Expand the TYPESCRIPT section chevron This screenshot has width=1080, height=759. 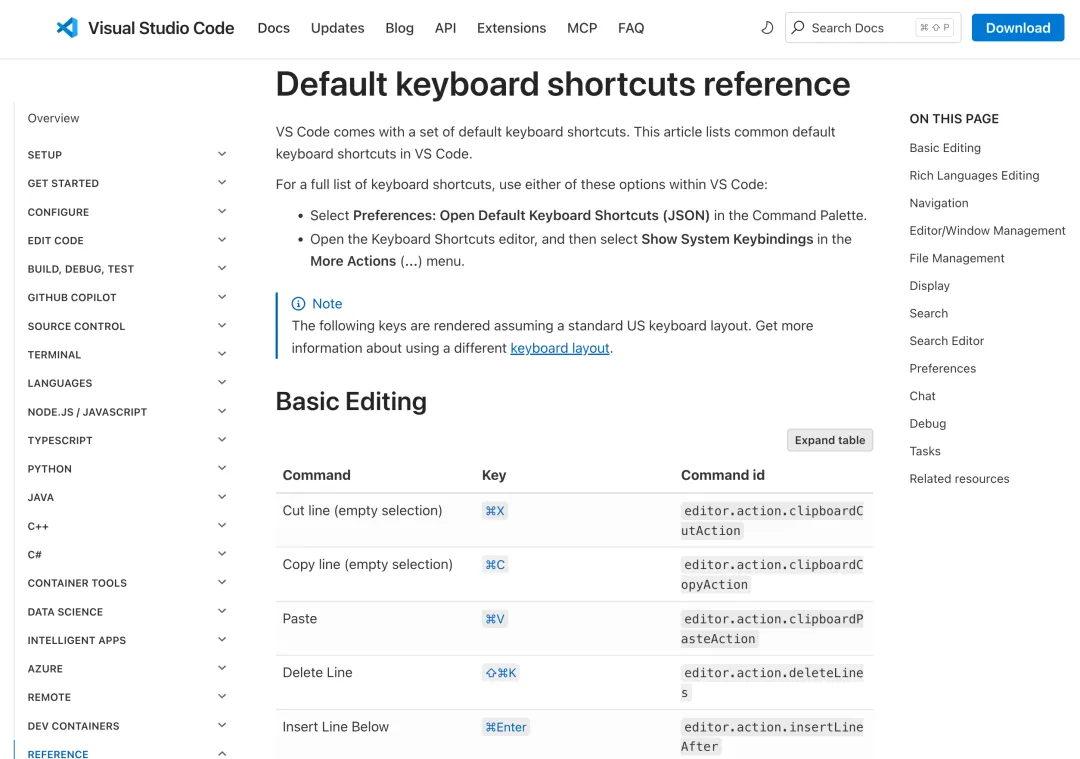[x=222, y=439]
